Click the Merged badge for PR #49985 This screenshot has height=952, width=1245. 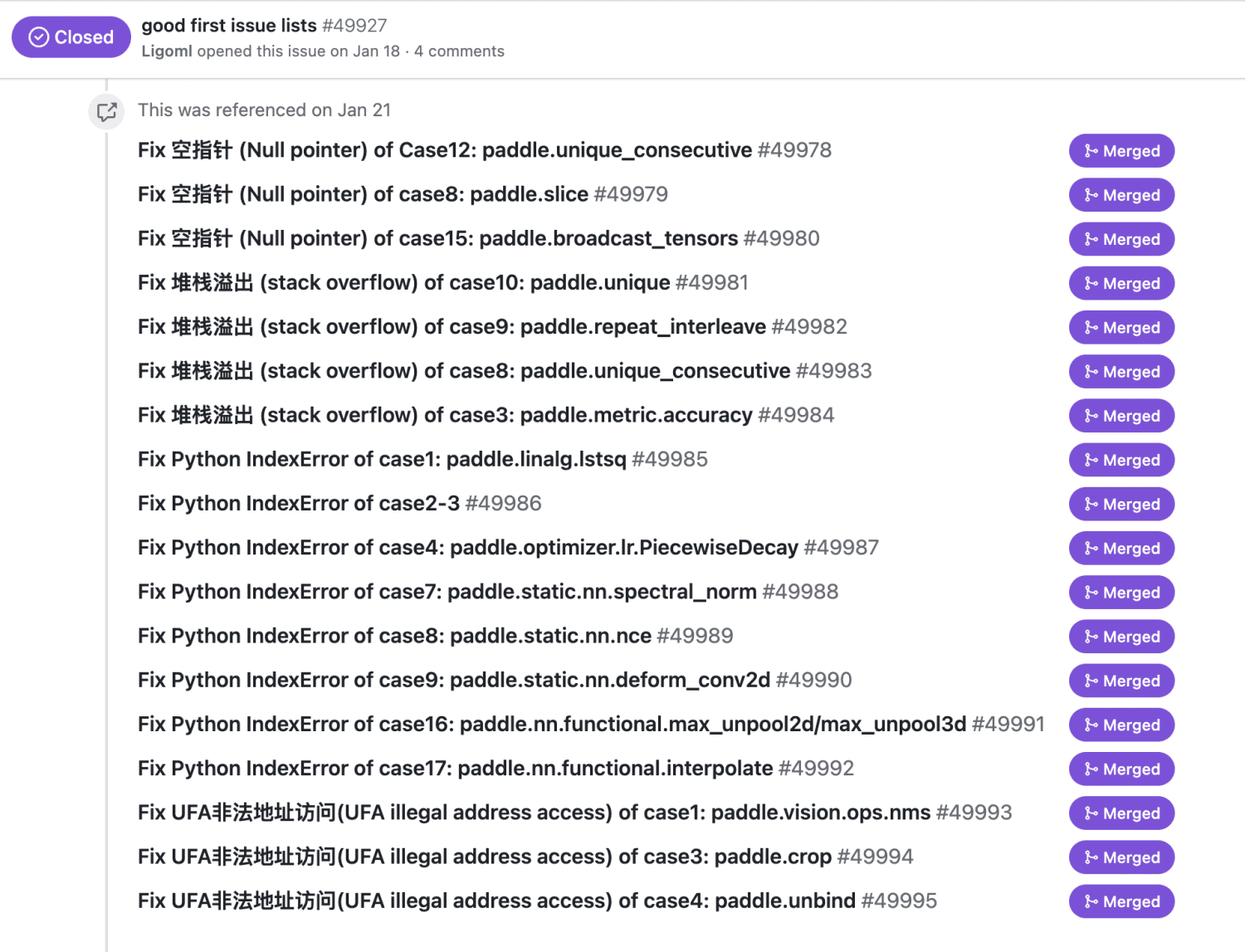click(x=1121, y=460)
